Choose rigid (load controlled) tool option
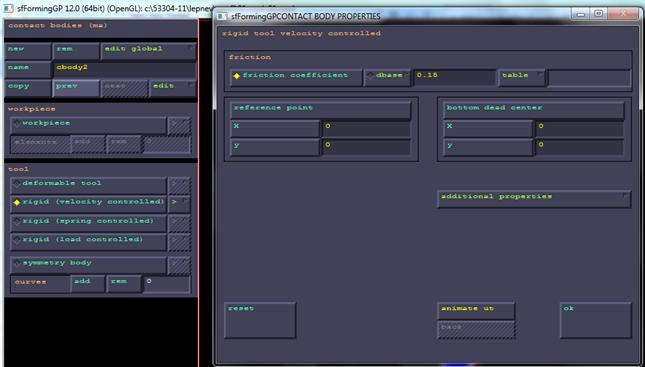This screenshot has height=367, width=645. coord(88,242)
